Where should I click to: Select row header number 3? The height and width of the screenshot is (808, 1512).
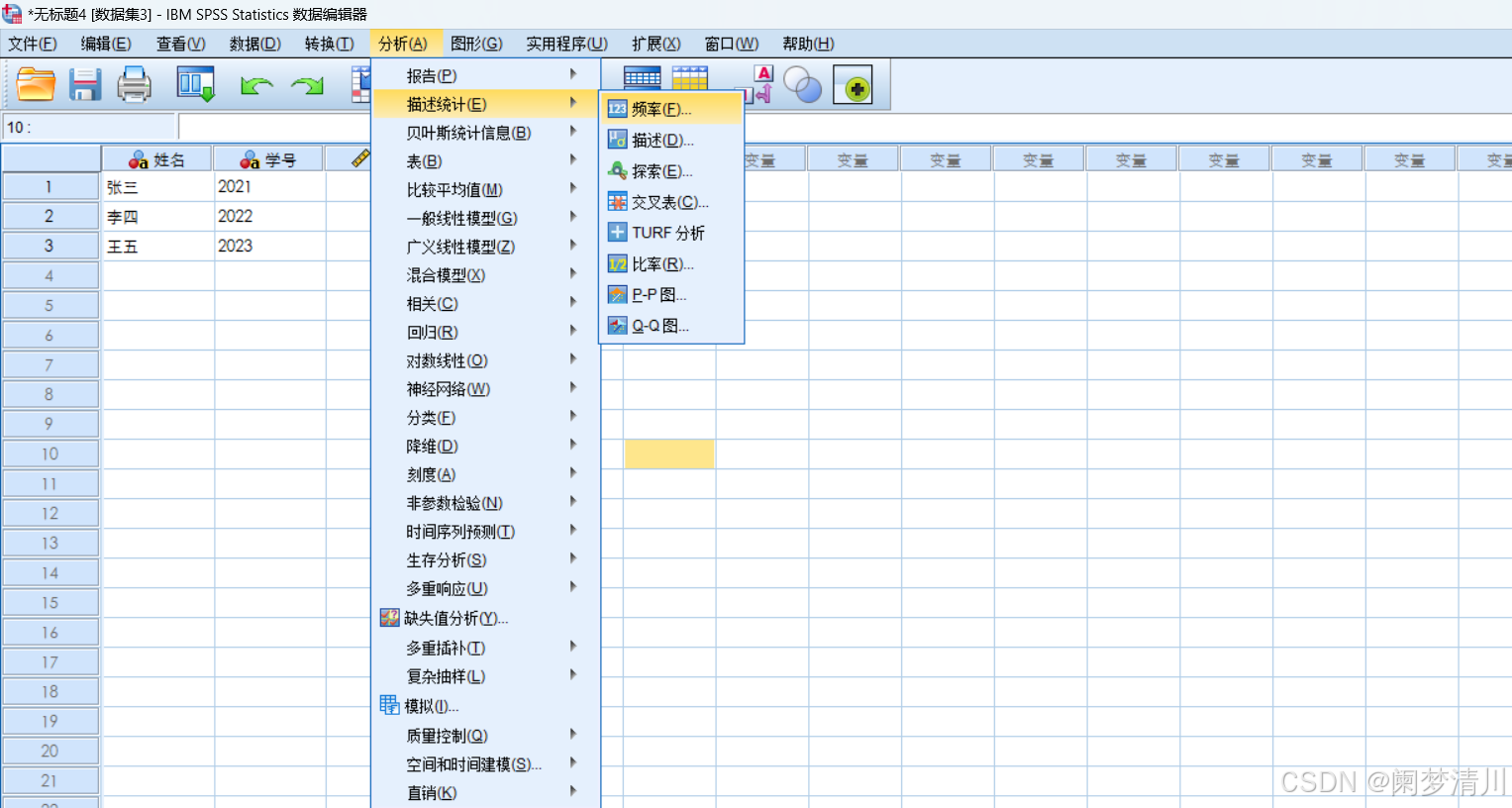click(x=50, y=247)
